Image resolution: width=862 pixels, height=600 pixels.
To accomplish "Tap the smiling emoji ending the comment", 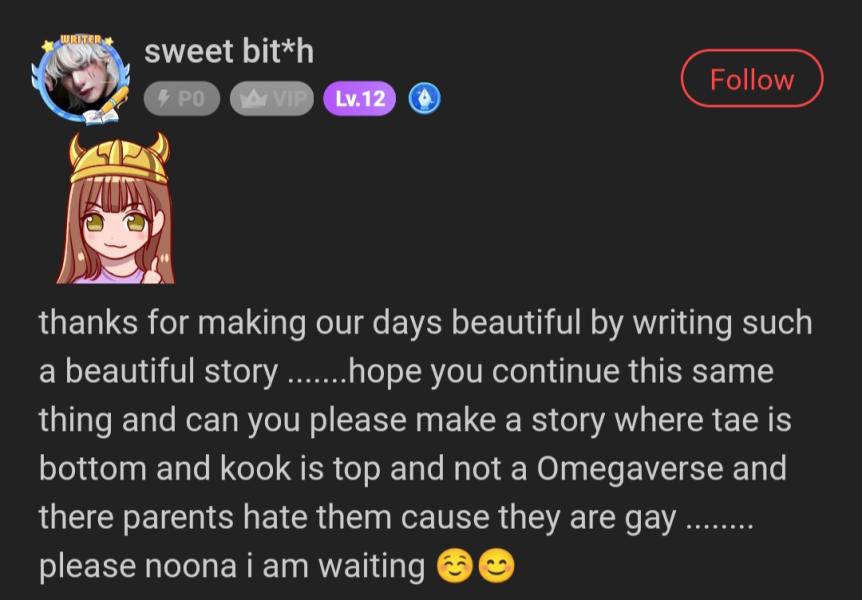I will point(496,565).
